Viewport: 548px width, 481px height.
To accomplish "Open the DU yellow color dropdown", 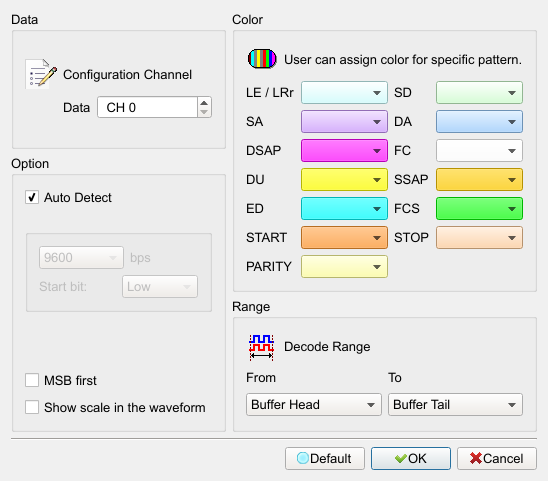I will (344, 180).
